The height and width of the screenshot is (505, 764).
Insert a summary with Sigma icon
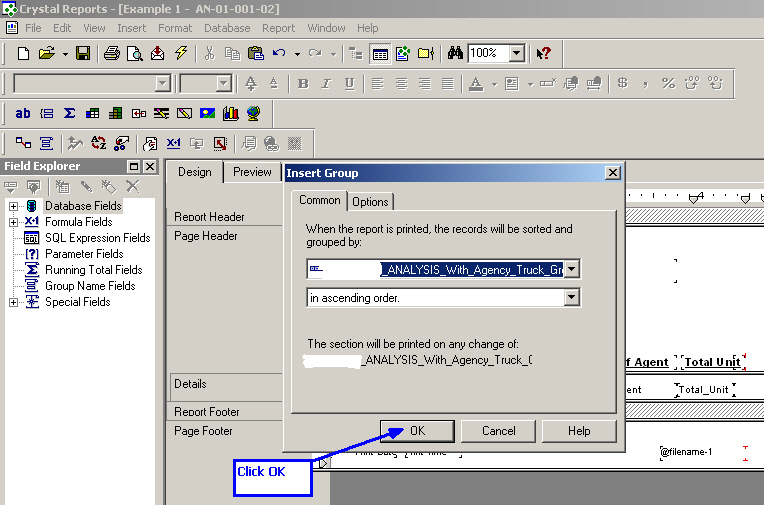tap(69, 114)
